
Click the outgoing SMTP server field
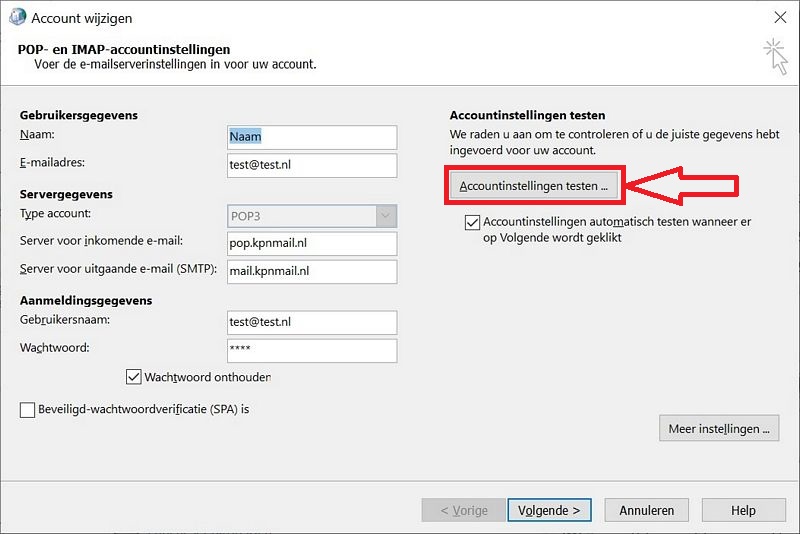312,272
